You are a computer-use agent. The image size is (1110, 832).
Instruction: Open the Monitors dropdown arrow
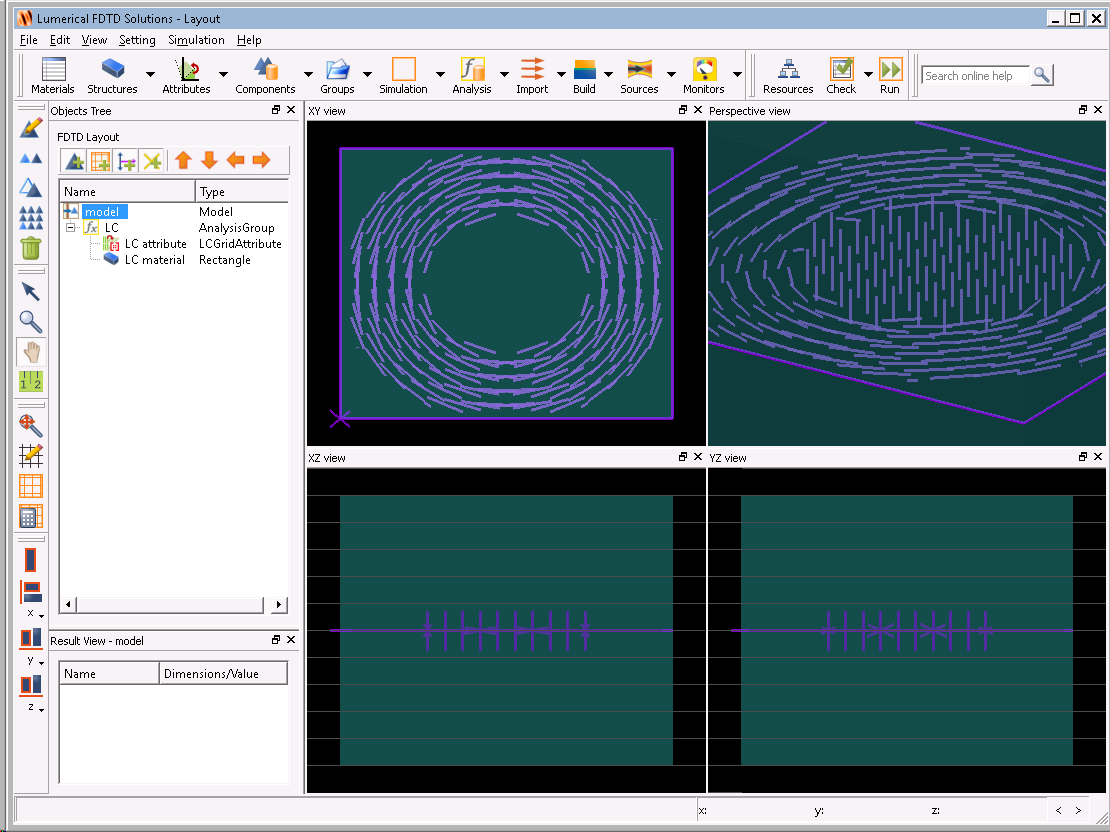[x=737, y=74]
